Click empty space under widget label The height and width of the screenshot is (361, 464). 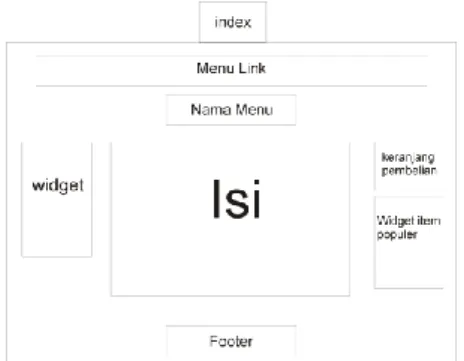pyautogui.click(x=57, y=227)
